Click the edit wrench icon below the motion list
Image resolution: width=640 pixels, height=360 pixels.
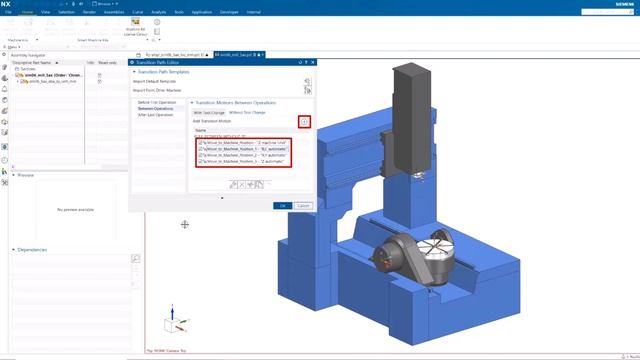233,185
